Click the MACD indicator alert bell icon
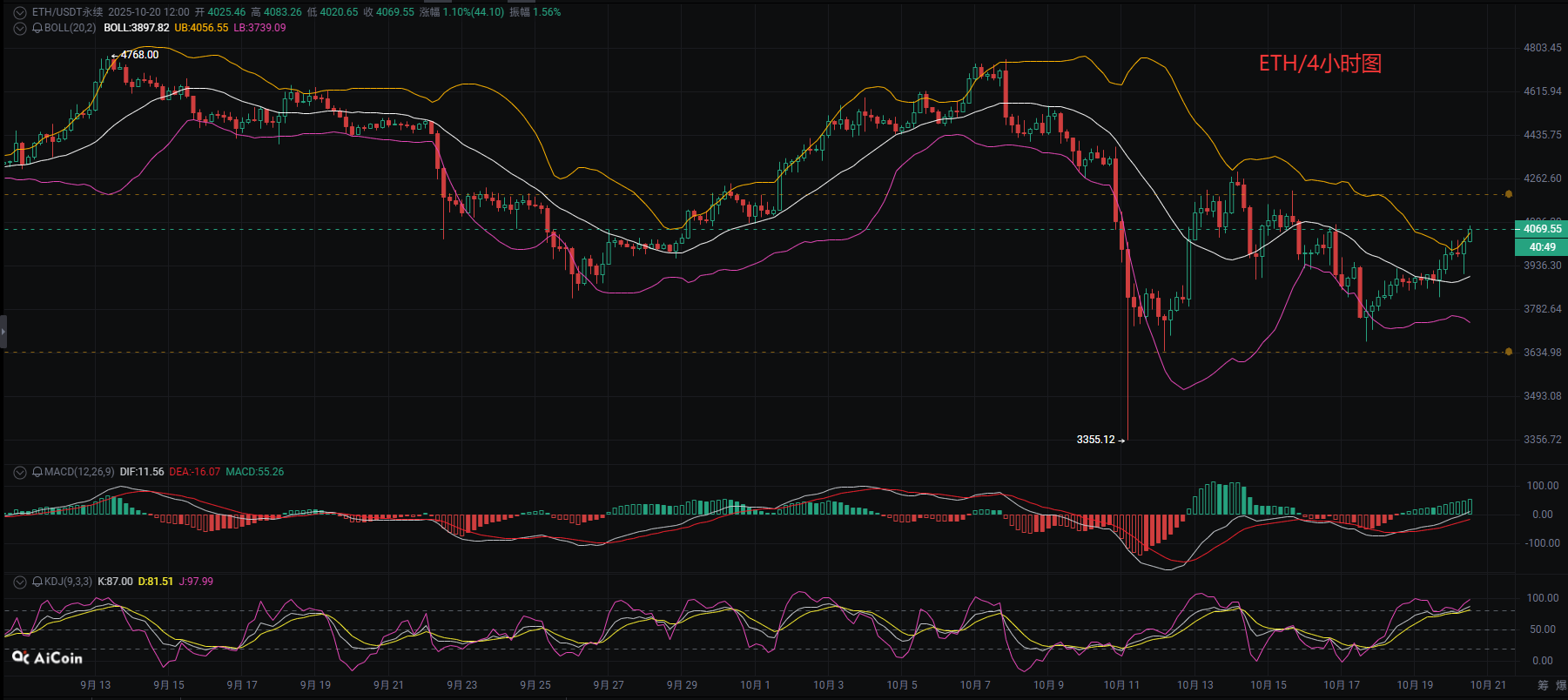 [37, 472]
